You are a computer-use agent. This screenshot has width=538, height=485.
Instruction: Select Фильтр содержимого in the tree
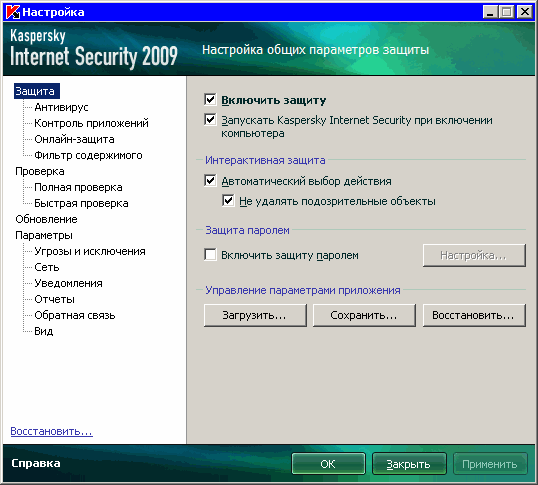pos(88,155)
